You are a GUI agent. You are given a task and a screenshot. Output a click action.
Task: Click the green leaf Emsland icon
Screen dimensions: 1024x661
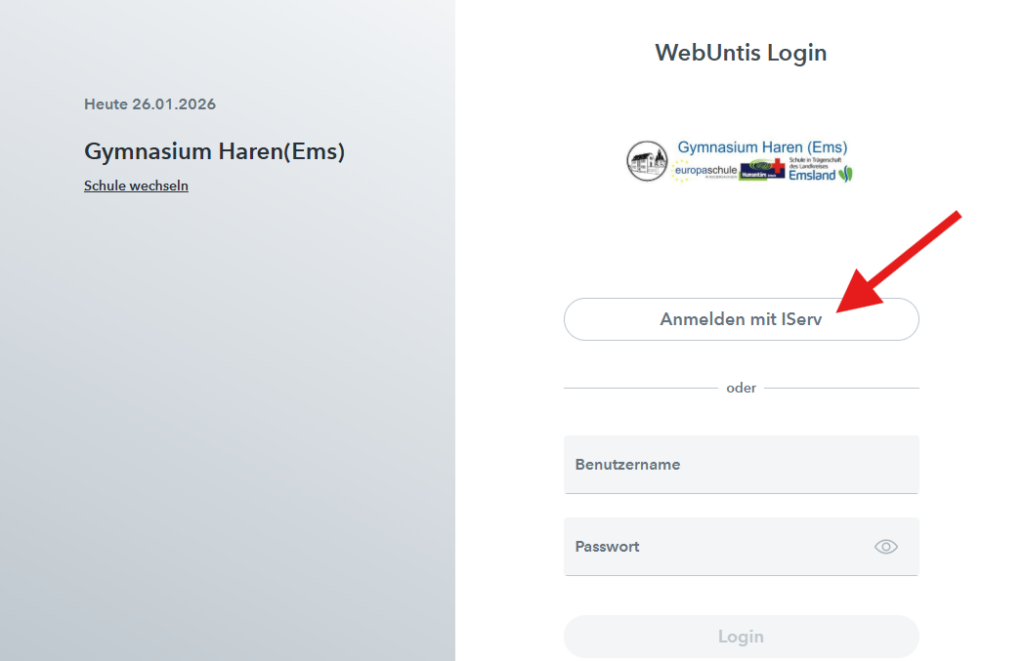[x=846, y=174]
